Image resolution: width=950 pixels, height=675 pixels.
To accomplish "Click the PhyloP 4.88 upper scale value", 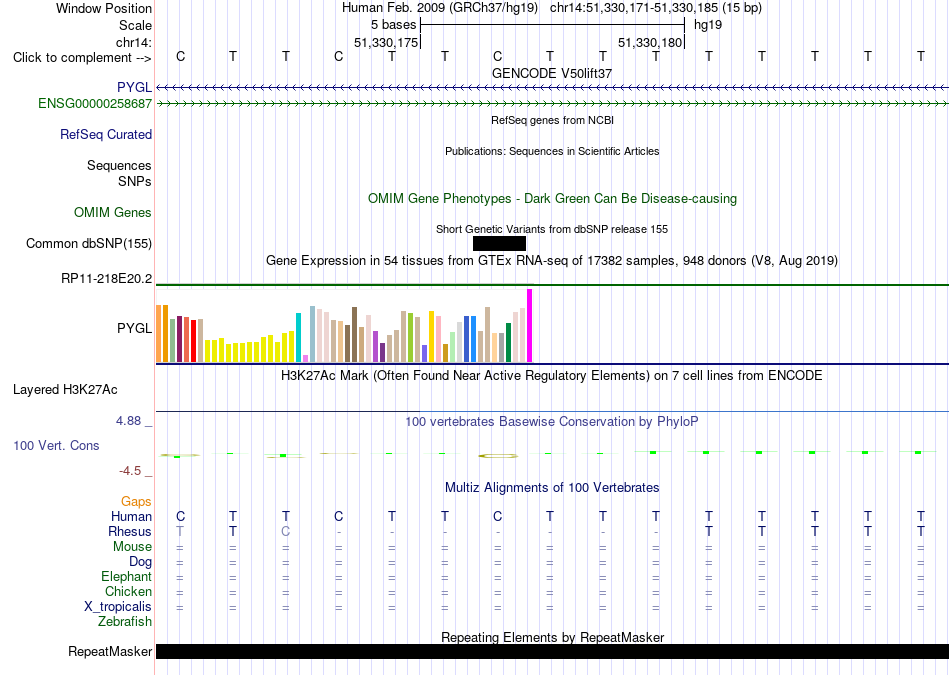I will pyautogui.click(x=128, y=421).
